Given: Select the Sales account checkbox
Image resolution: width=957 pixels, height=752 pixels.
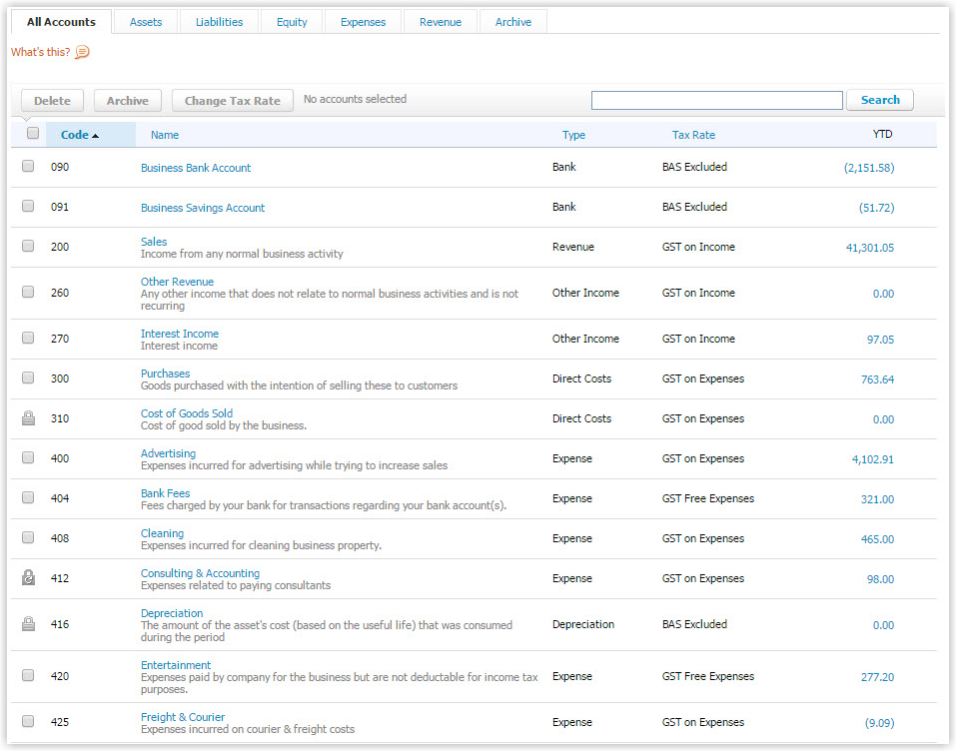Looking at the screenshot, I should pyautogui.click(x=28, y=246).
